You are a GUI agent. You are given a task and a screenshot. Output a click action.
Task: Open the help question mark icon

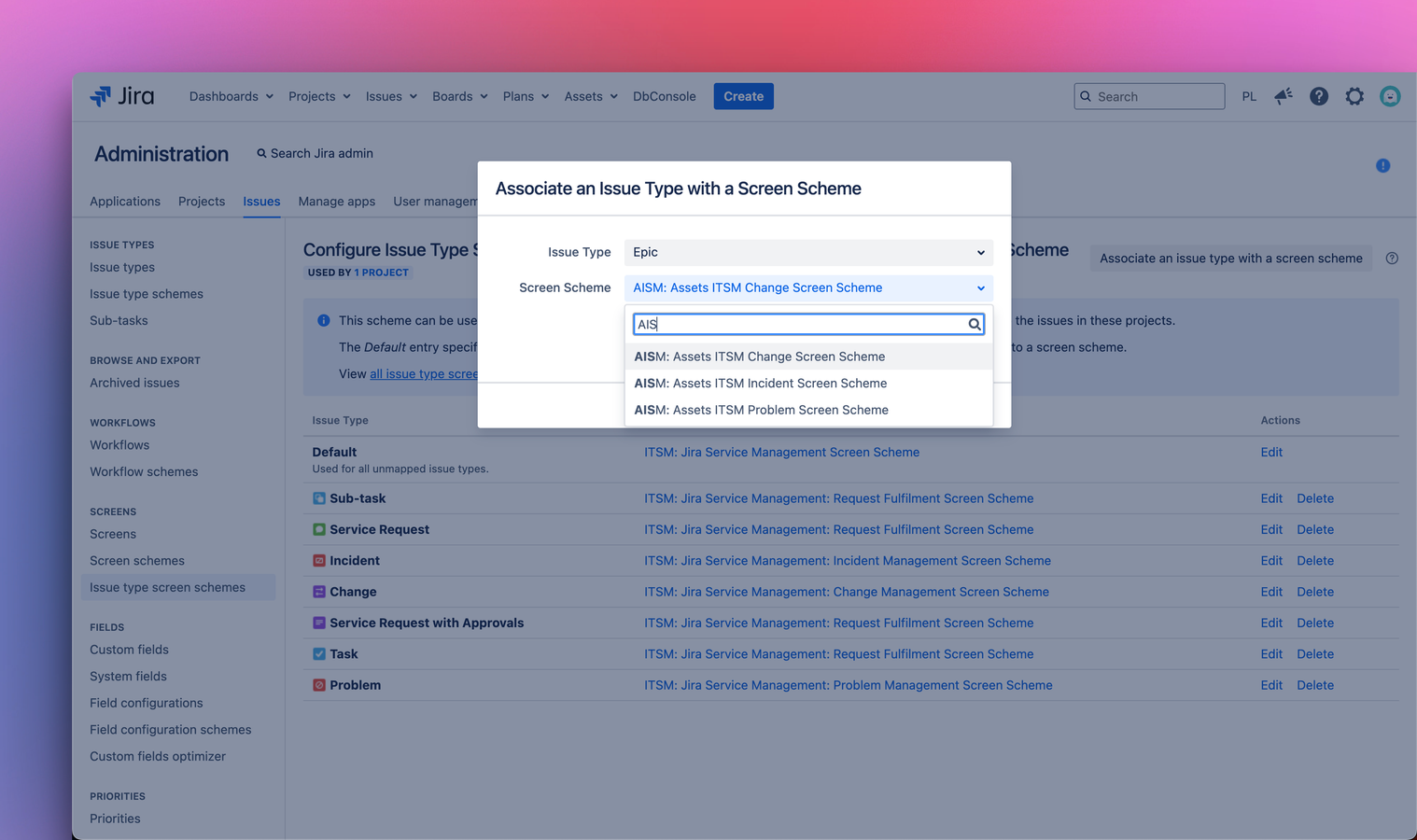pyautogui.click(x=1319, y=96)
